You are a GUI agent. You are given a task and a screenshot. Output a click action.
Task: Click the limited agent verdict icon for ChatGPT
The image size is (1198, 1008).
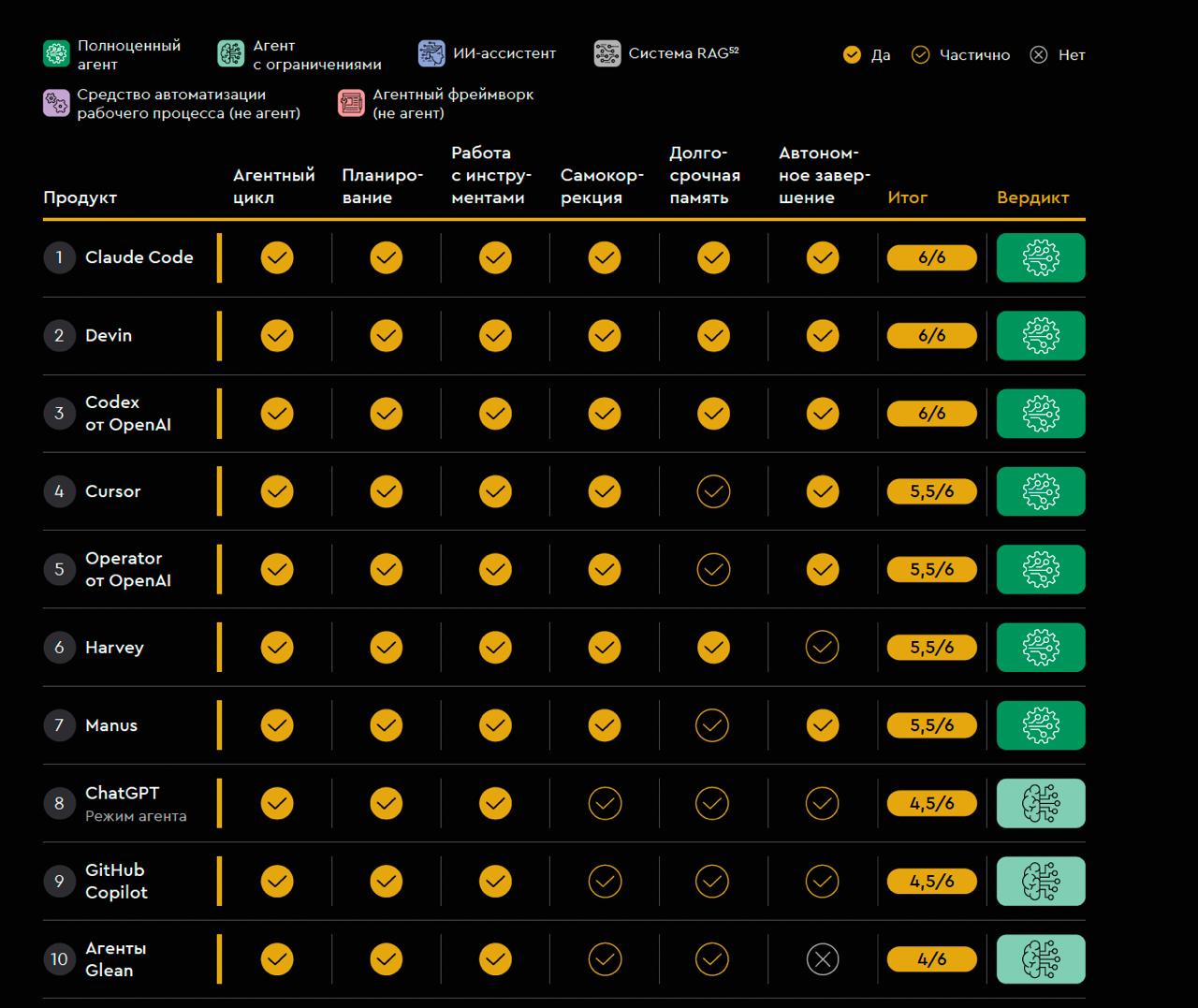[x=1041, y=803]
